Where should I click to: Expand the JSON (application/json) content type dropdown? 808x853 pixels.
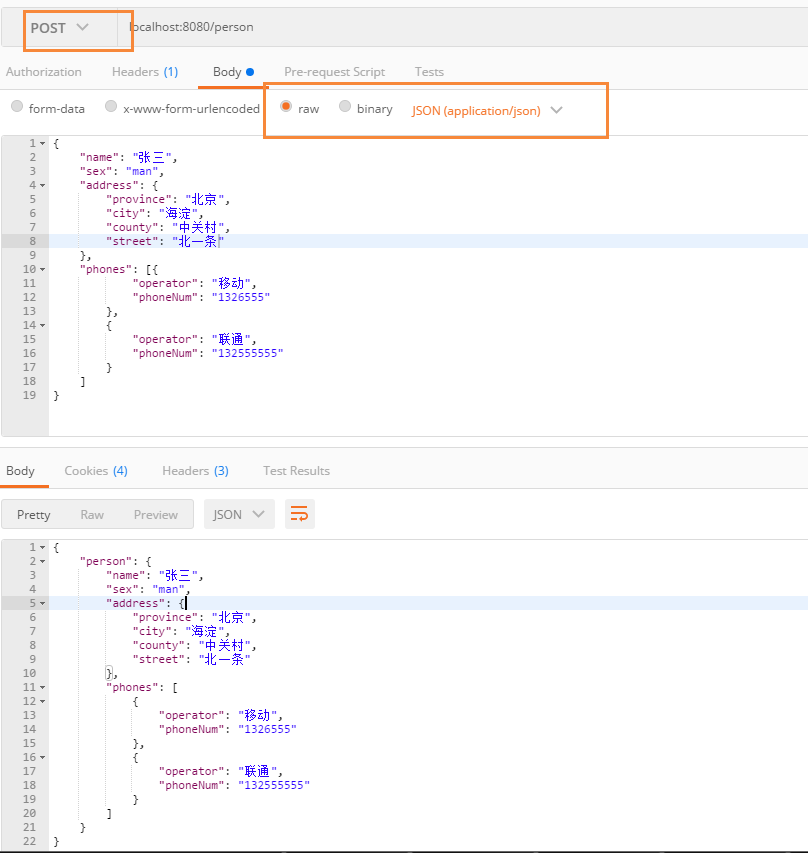click(x=487, y=110)
